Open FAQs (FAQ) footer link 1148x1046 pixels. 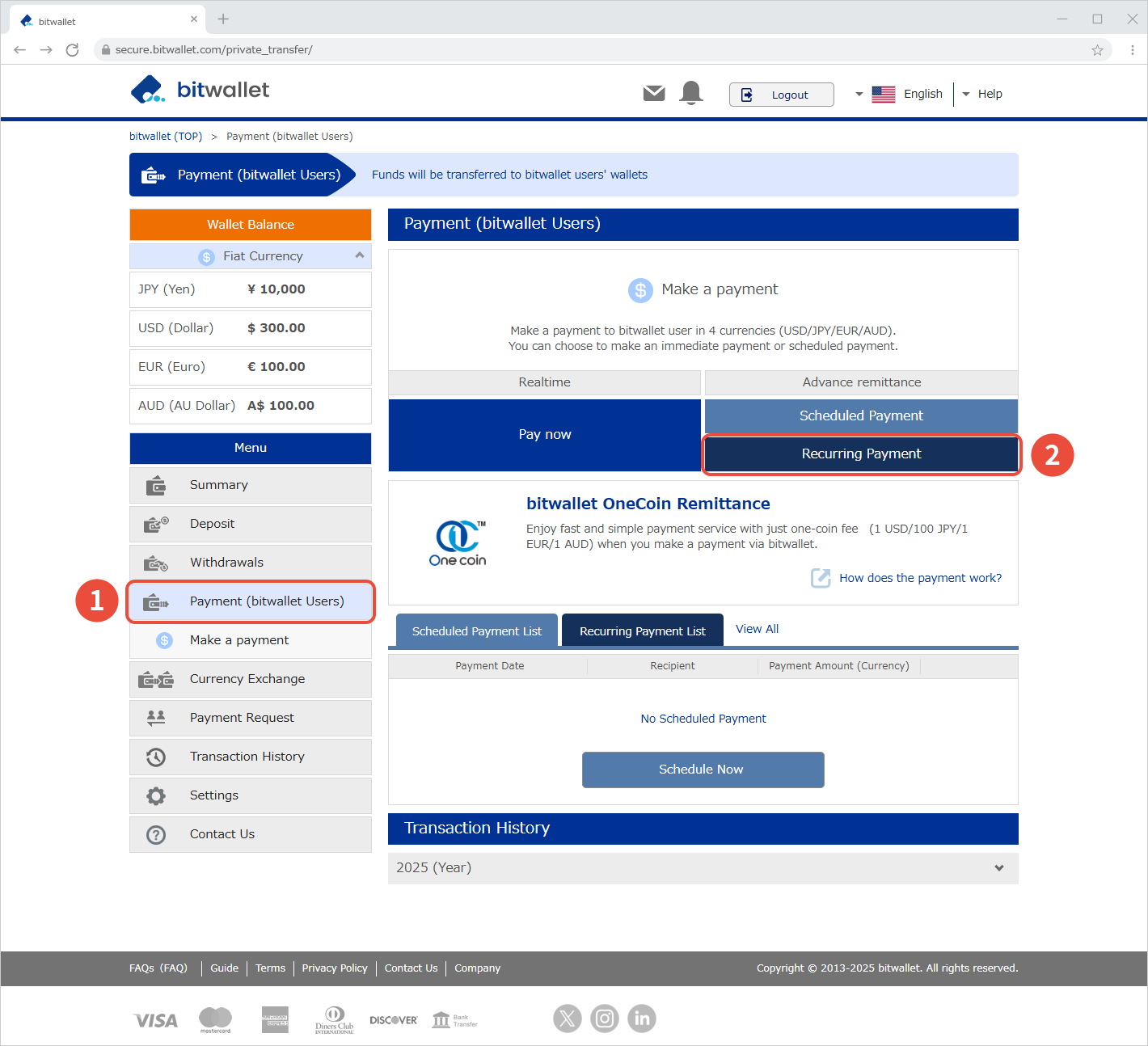[158, 968]
